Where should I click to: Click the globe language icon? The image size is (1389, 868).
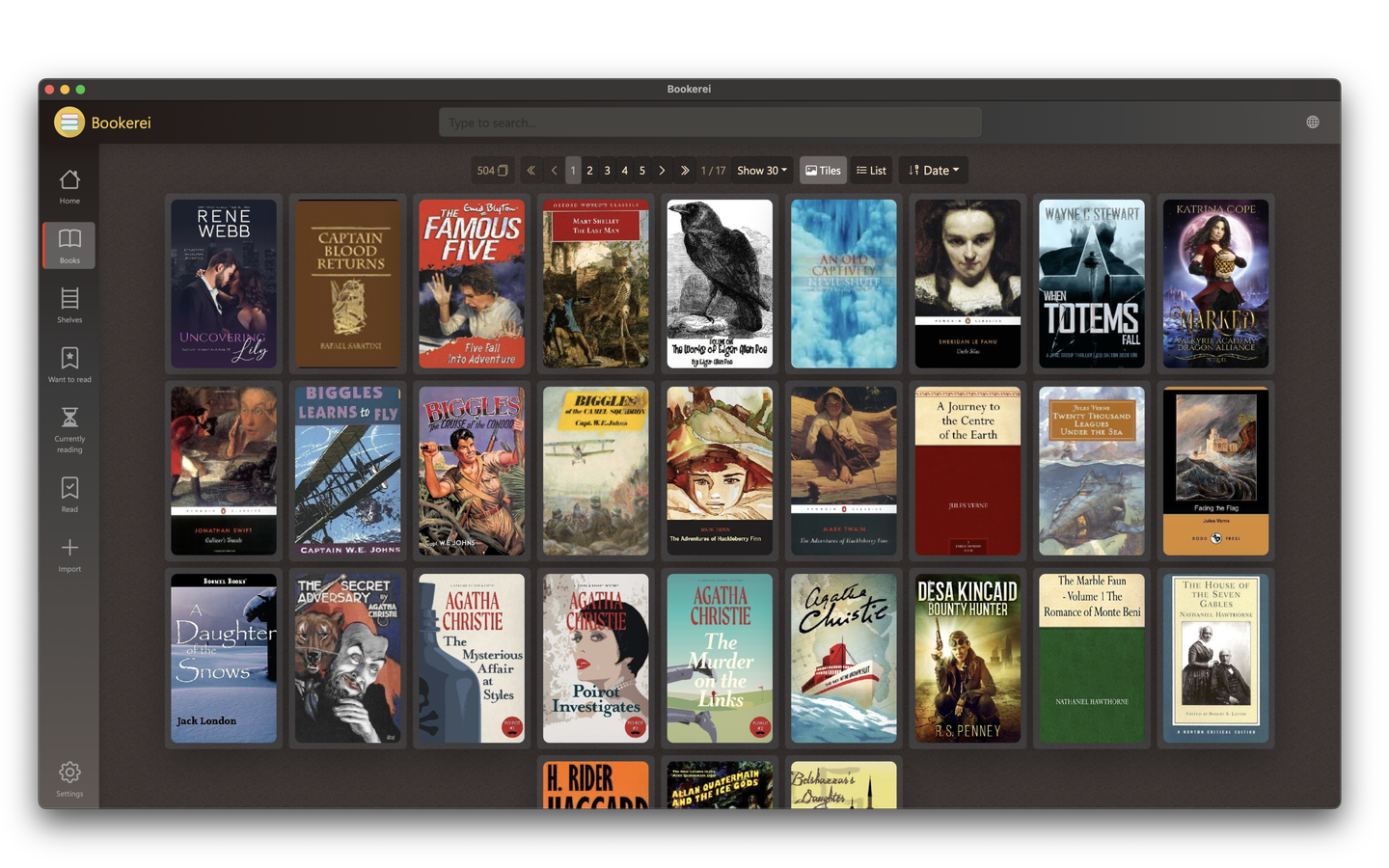click(x=1313, y=122)
